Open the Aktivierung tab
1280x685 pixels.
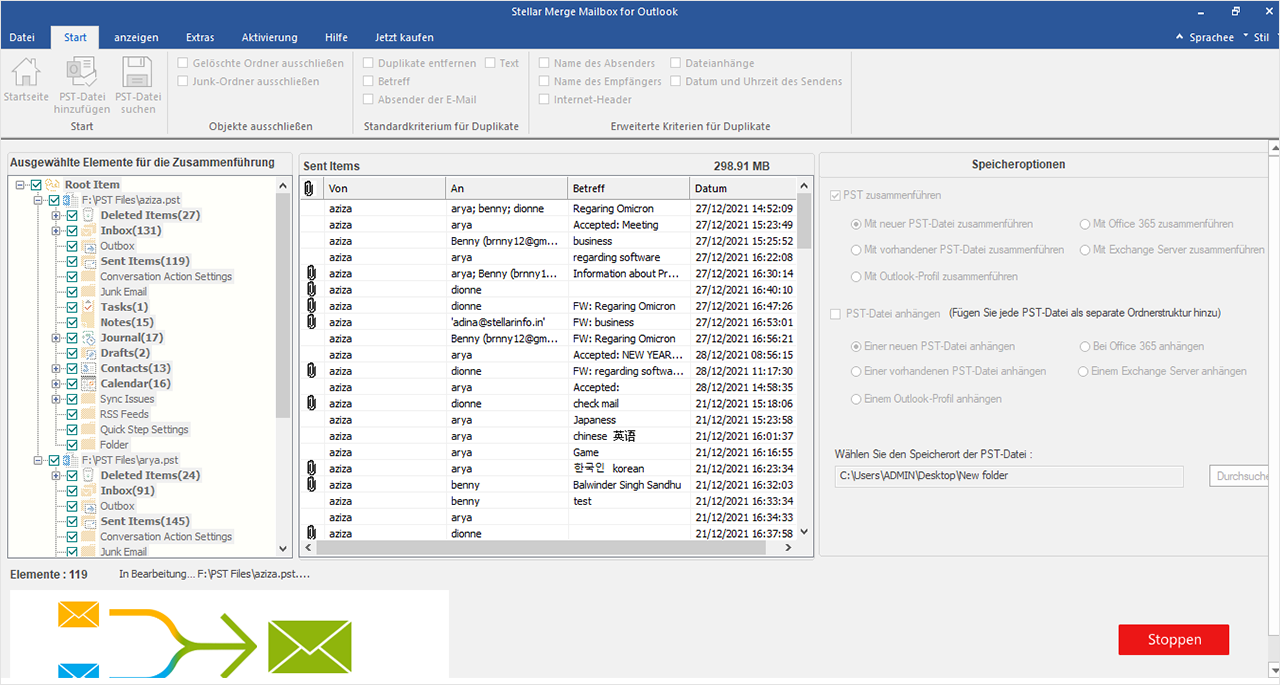tap(270, 37)
